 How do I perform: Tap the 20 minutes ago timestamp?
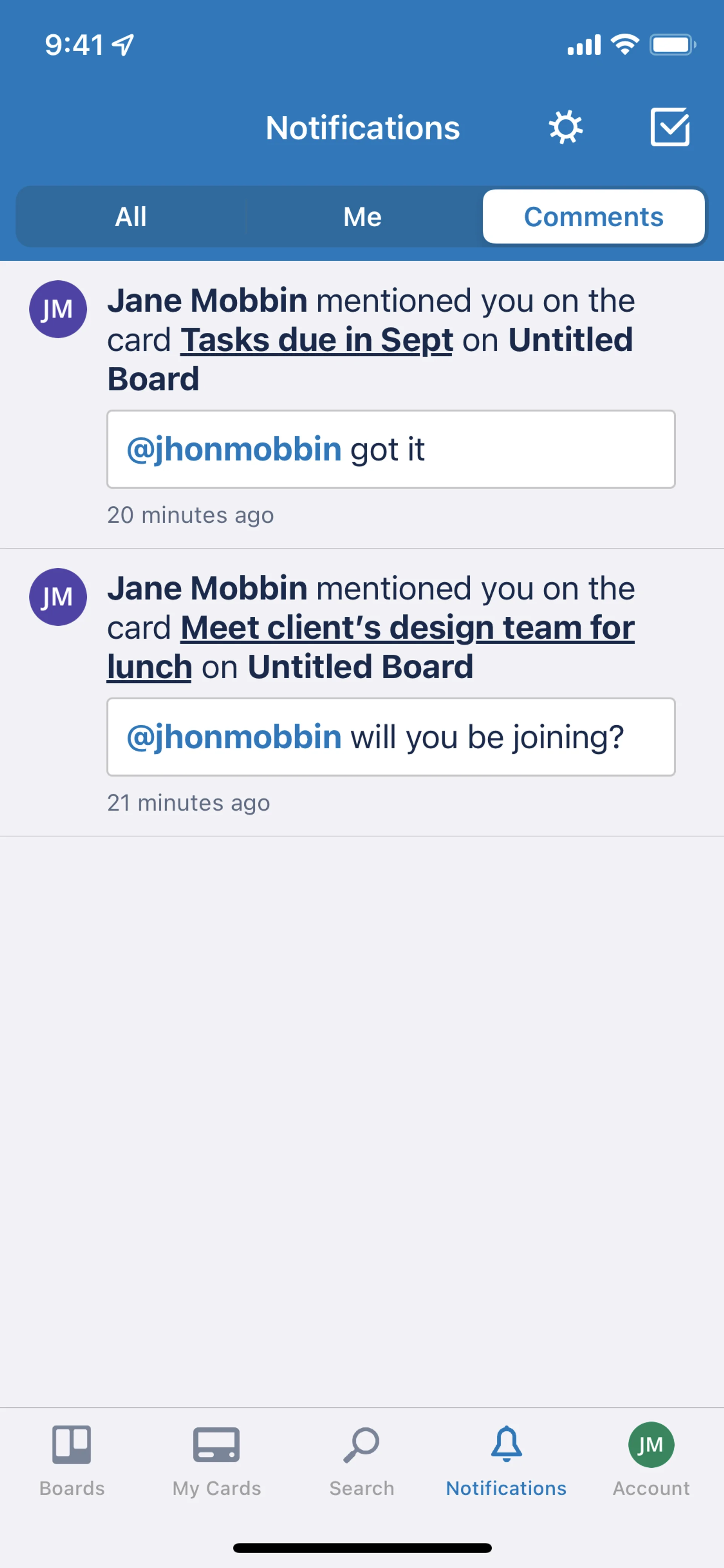point(190,515)
